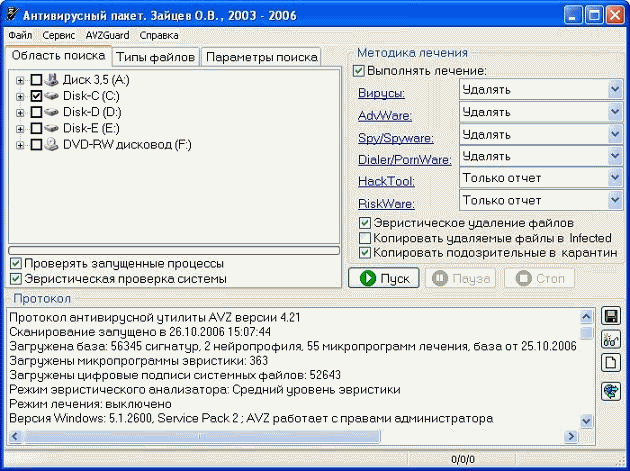
Task: Uncheck the Disk-C (C:) checkbox
Action: (x=36, y=96)
